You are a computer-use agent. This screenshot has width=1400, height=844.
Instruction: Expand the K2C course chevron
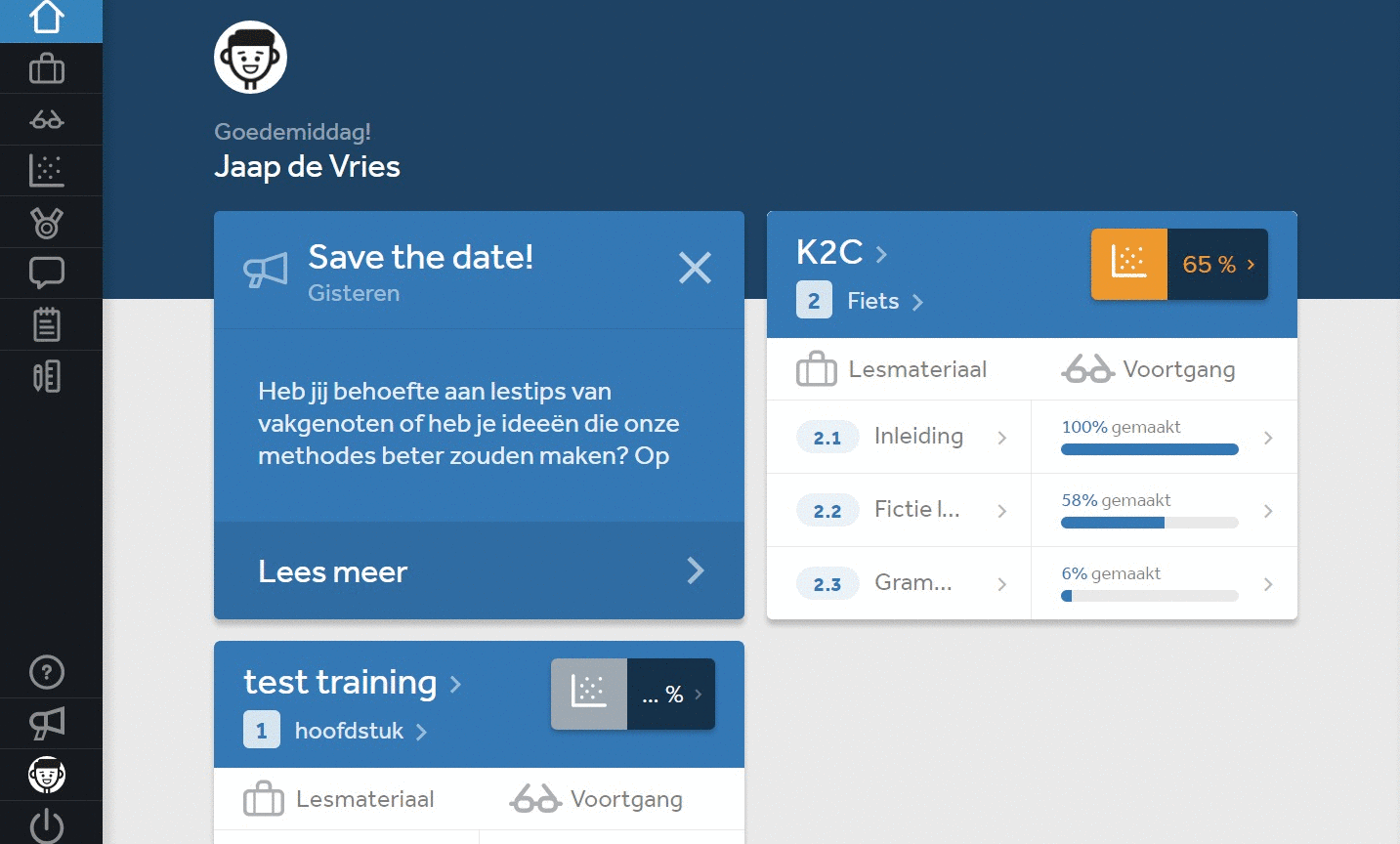pyautogui.click(x=881, y=254)
